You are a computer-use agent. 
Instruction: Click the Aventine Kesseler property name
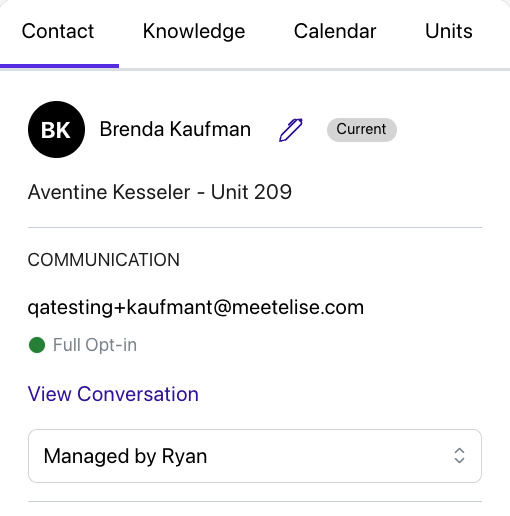(109, 192)
